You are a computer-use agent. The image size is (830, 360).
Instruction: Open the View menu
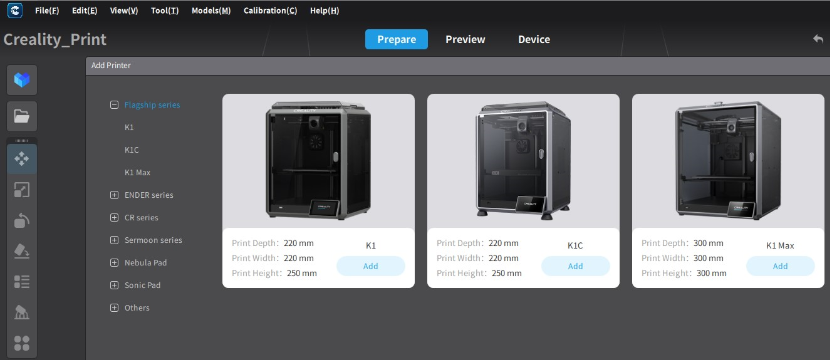pyautogui.click(x=124, y=11)
